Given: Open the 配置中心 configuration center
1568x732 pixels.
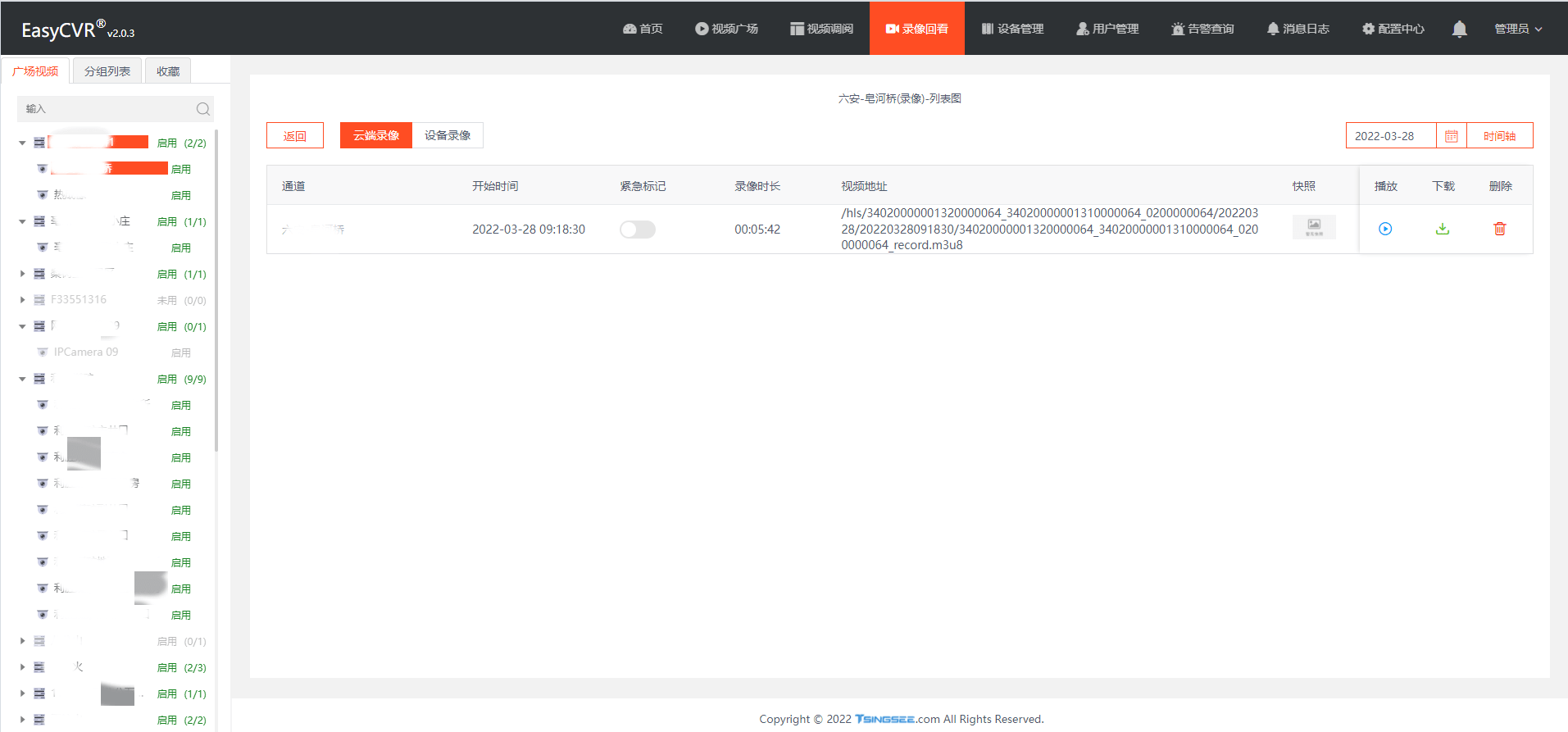Looking at the screenshot, I should pyautogui.click(x=1393, y=29).
